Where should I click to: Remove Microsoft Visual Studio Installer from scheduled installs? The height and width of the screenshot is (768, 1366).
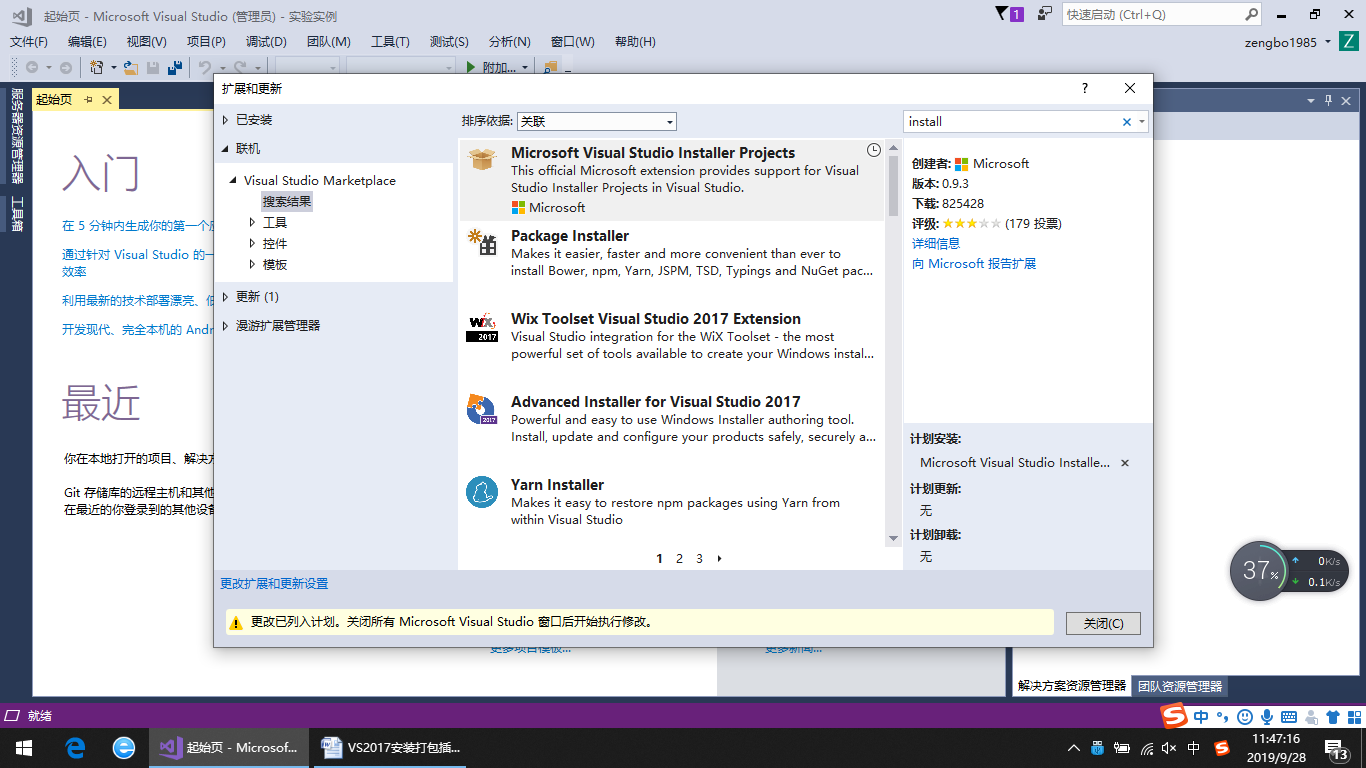(1125, 463)
